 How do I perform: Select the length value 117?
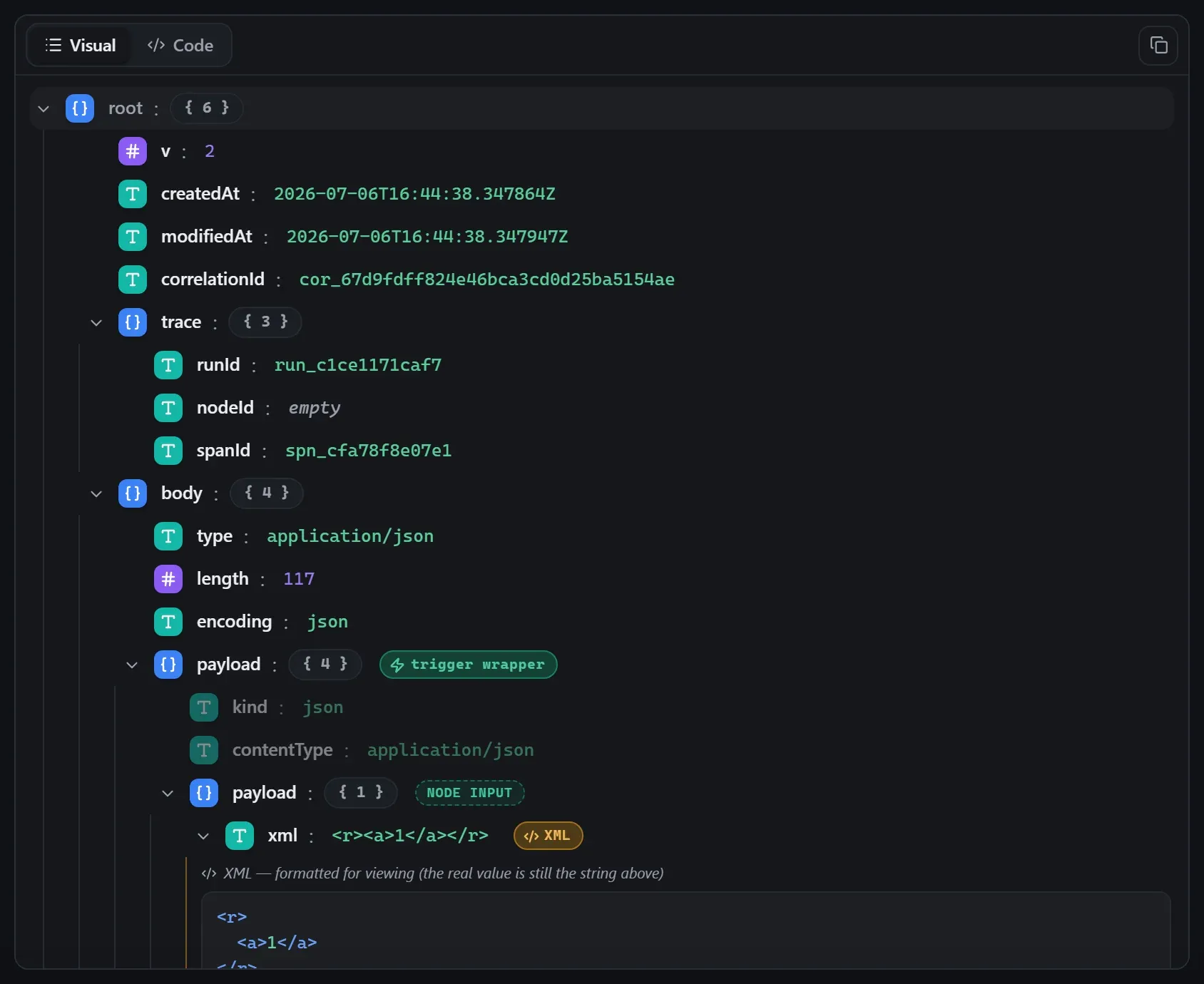click(x=299, y=579)
